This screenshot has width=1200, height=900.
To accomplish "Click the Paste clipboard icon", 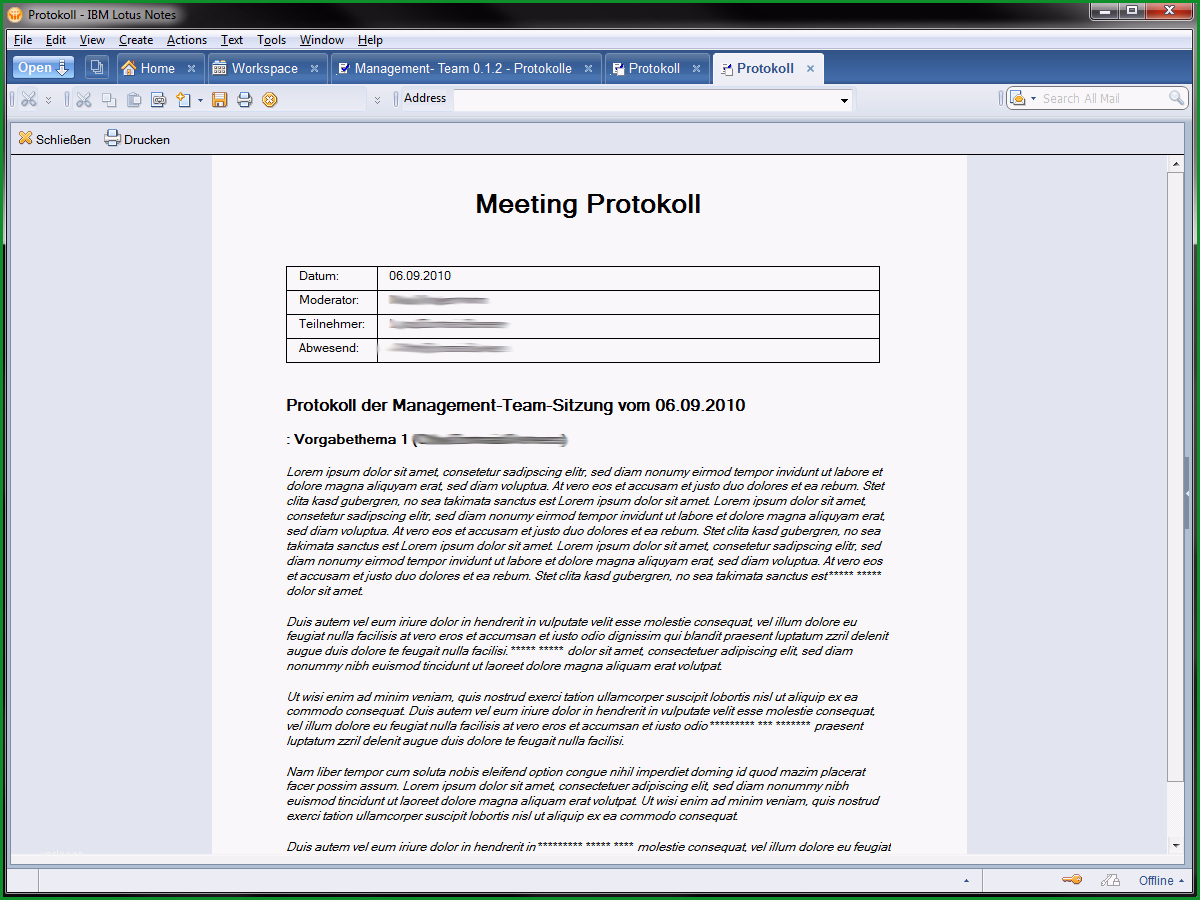I will pyautogui.click(x=133, y=99).
